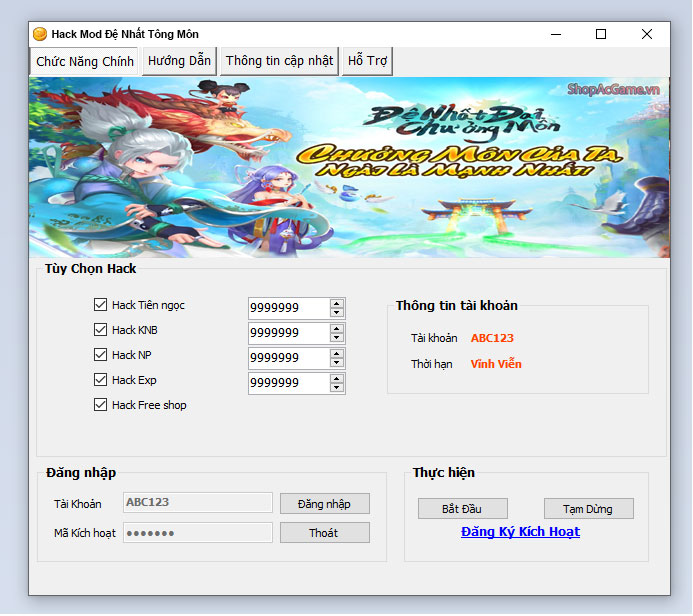Click the Tài Khoản login field
Viewport: 693px width, 616px height.
tap(198, 503)
